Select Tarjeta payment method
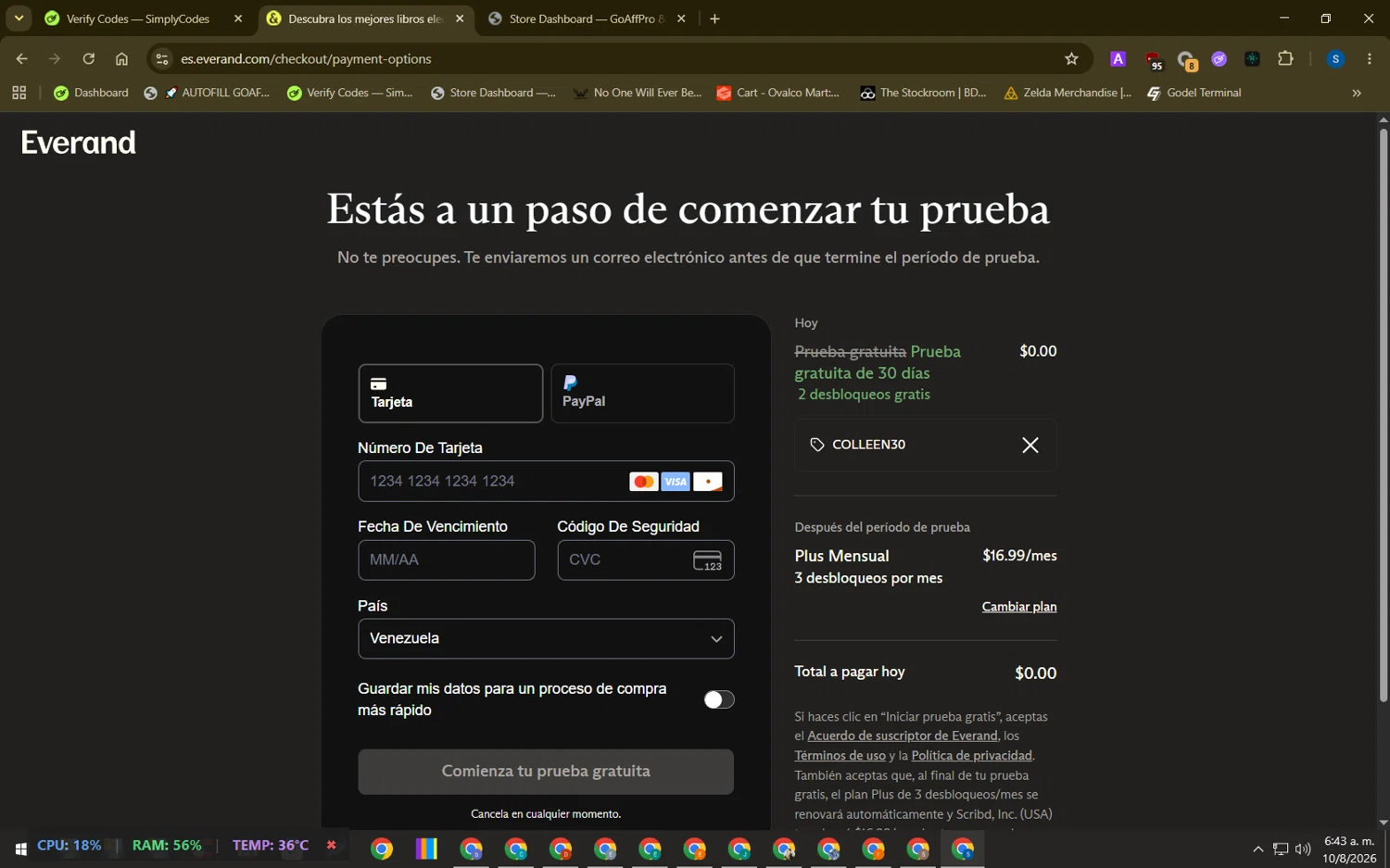1390x868 pixels. tap(450, 394)
